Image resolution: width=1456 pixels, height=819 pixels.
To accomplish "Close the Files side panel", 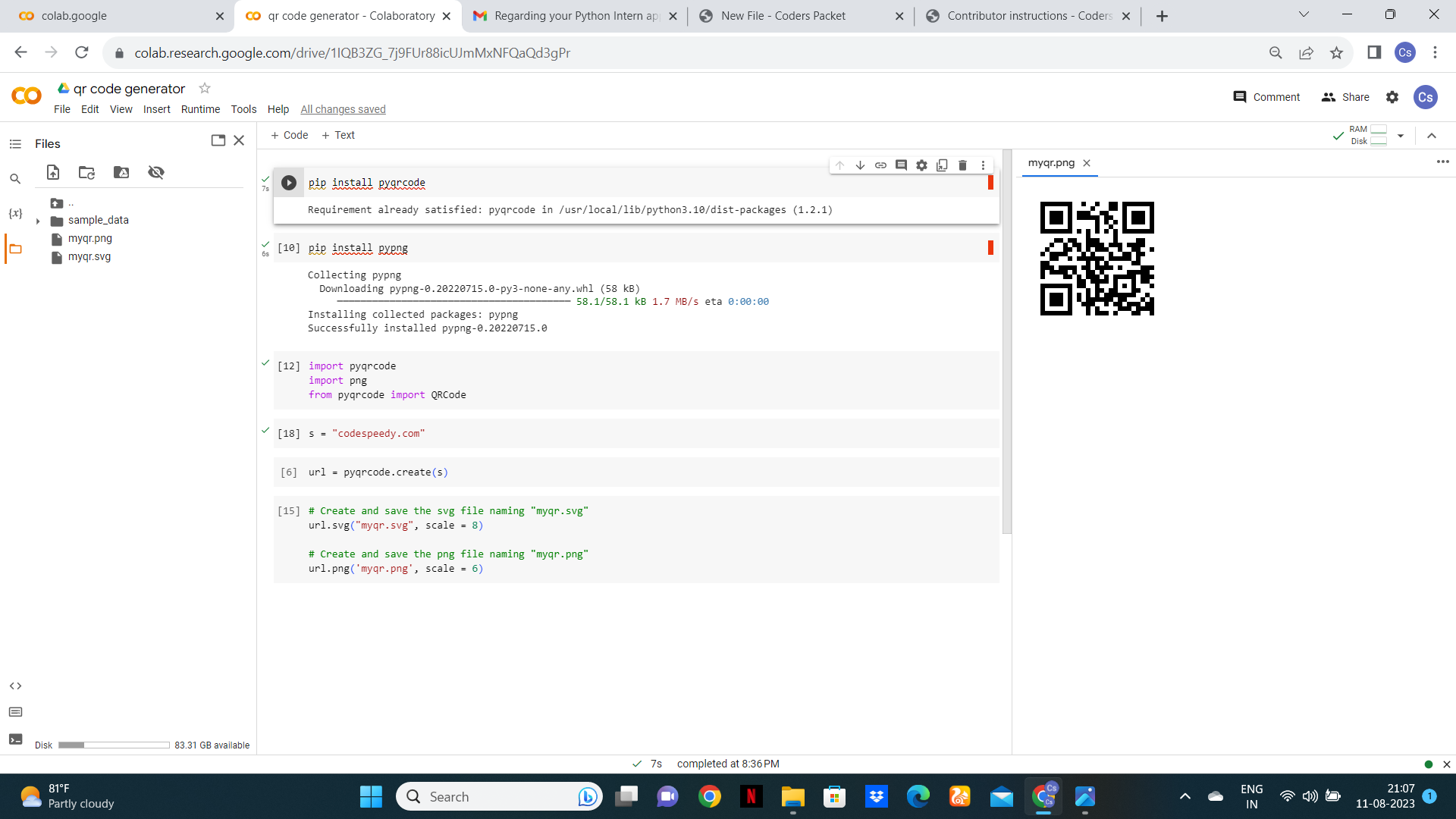I will coord(239,140).
